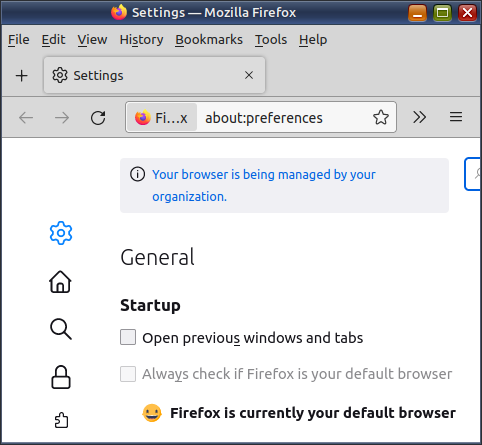Open the Home settings category
Image resolution: width=482 pixels, height=445 pixels.
60,282
